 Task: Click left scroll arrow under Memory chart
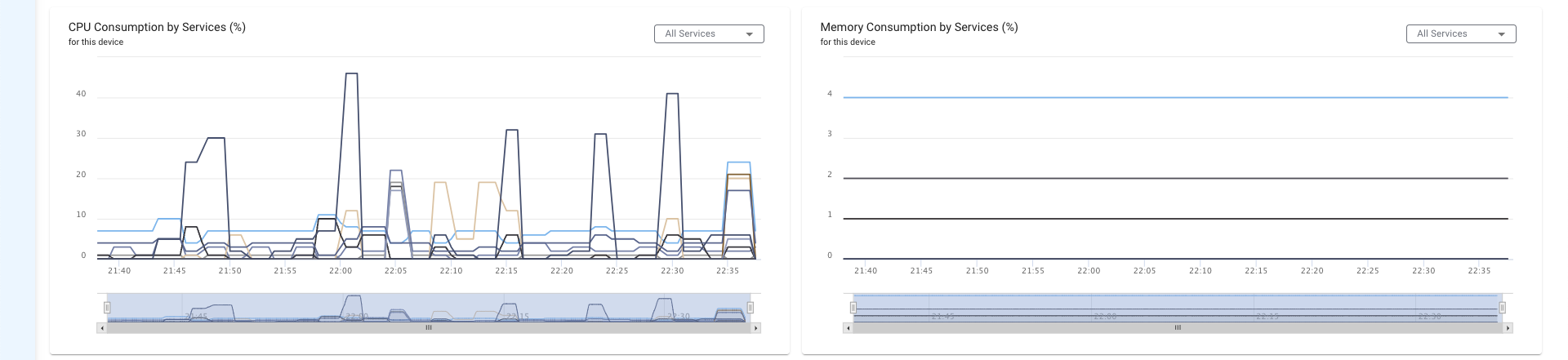(848, 328)
